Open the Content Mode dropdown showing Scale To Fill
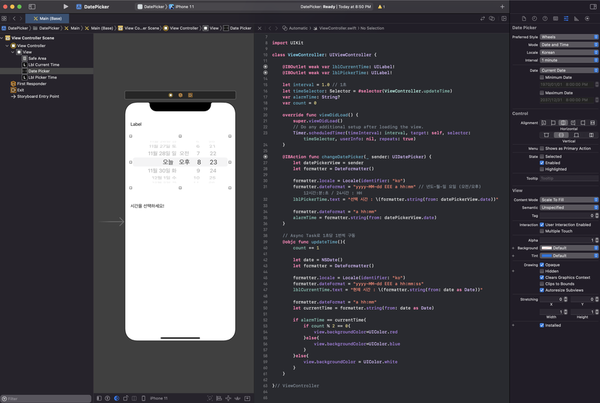Viewport: 600px width, 403px height. point(569,200)
